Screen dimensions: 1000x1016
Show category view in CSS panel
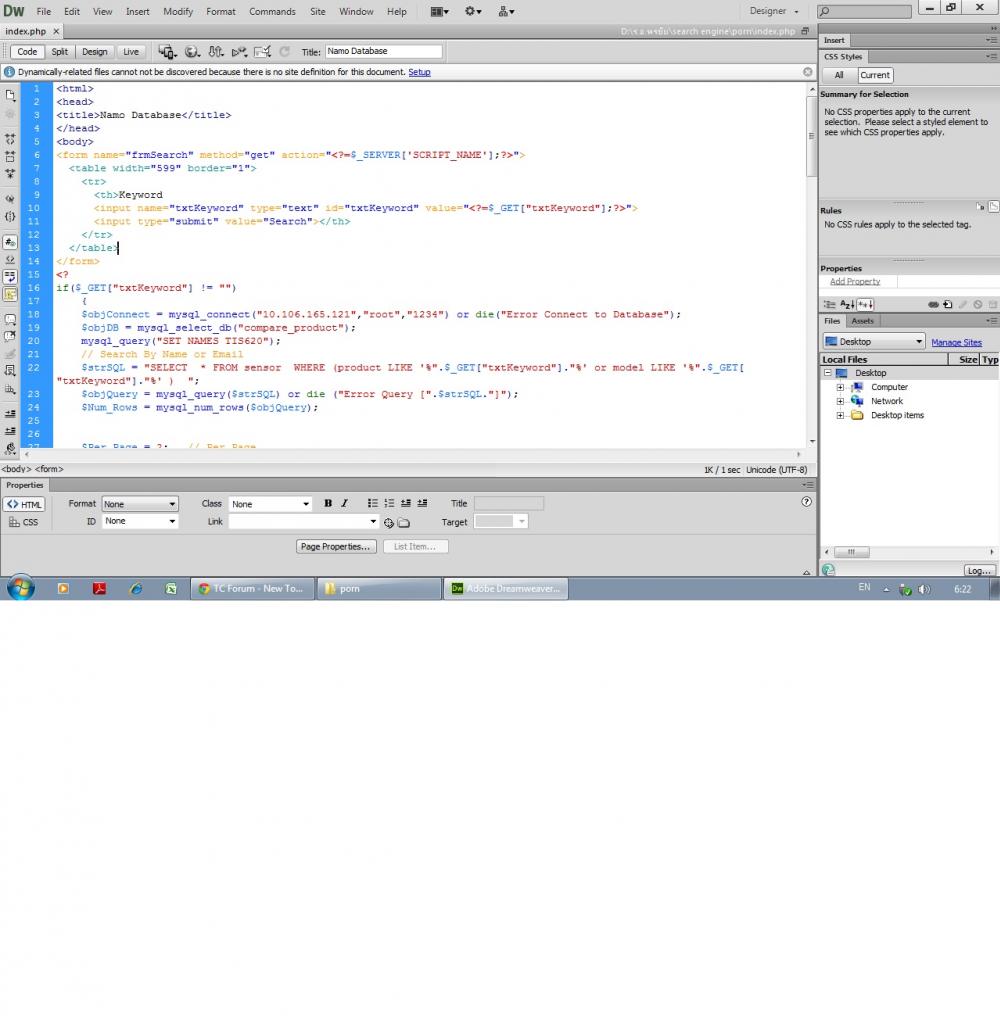(830, 304)
